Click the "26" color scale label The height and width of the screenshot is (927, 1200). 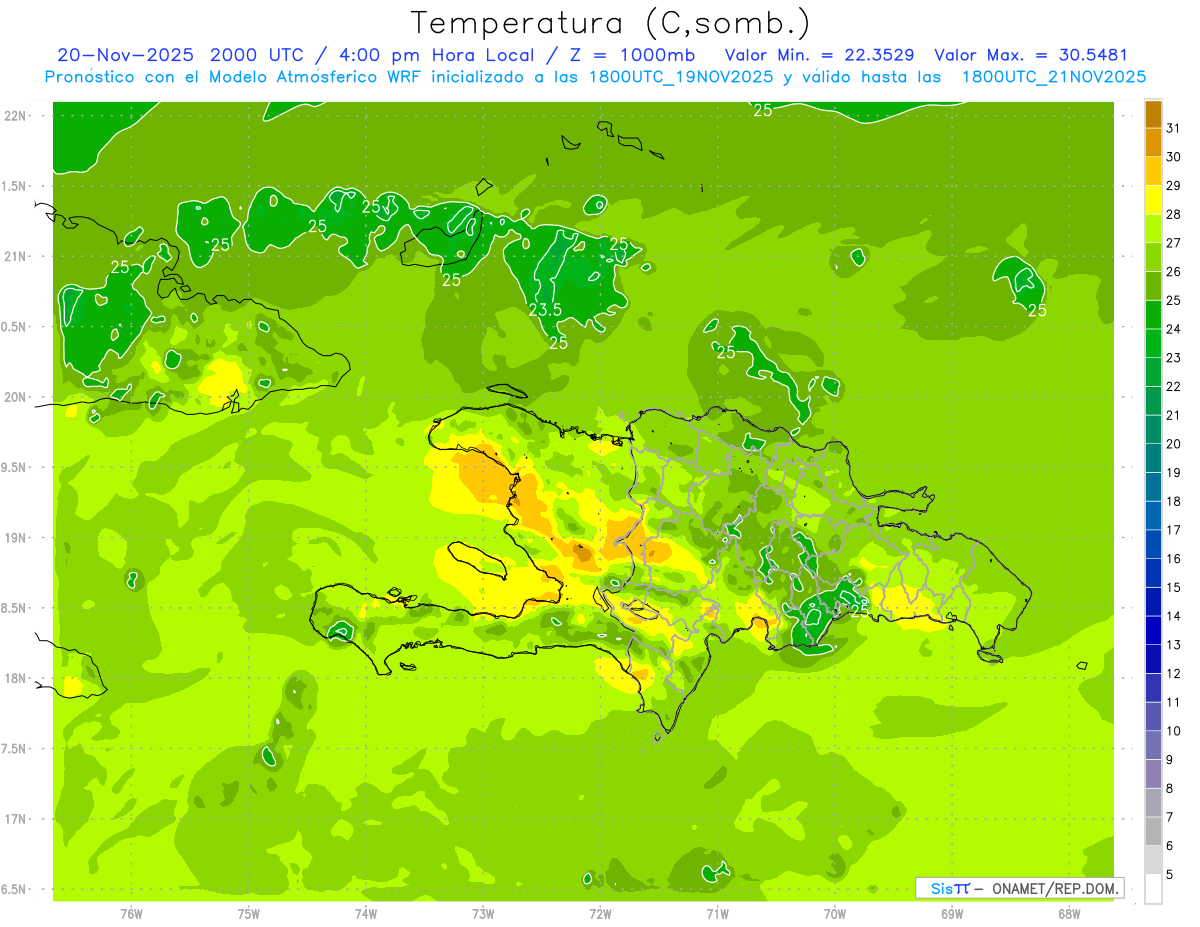pos(1174,272)
